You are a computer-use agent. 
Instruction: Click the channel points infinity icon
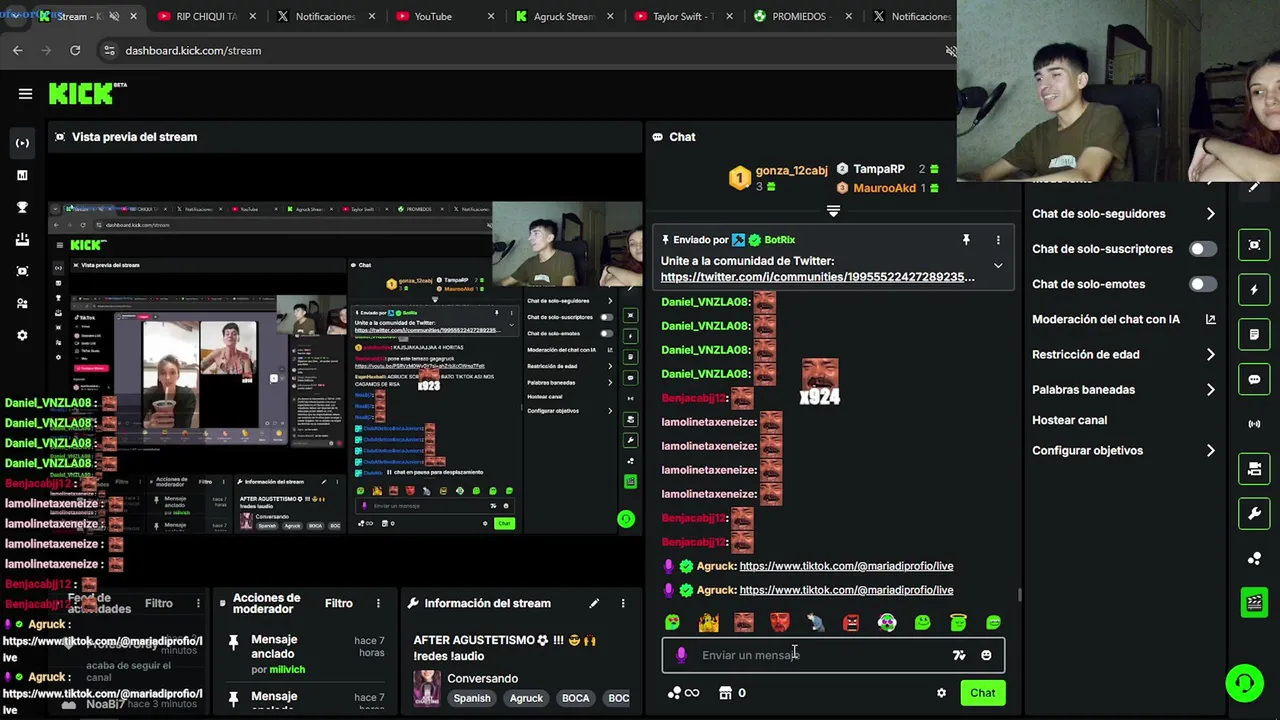[x=683, y=693]
